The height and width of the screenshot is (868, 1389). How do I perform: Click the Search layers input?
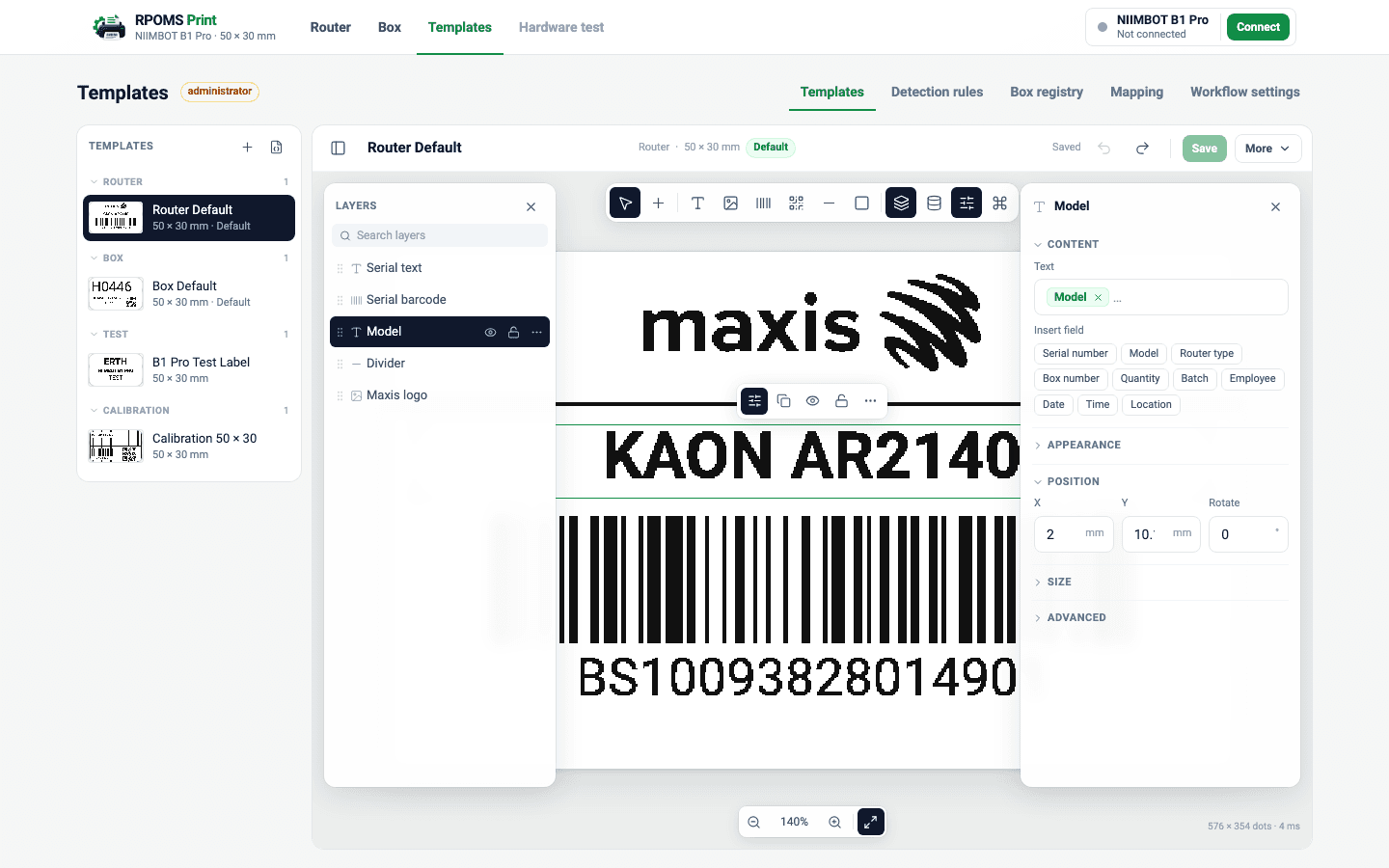click(440, 235)
